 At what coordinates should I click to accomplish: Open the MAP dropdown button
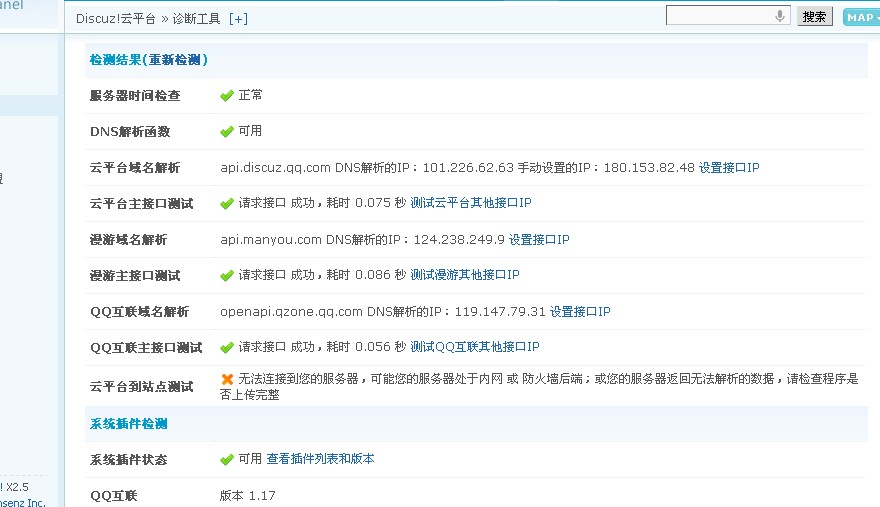[x=862, y=17]
